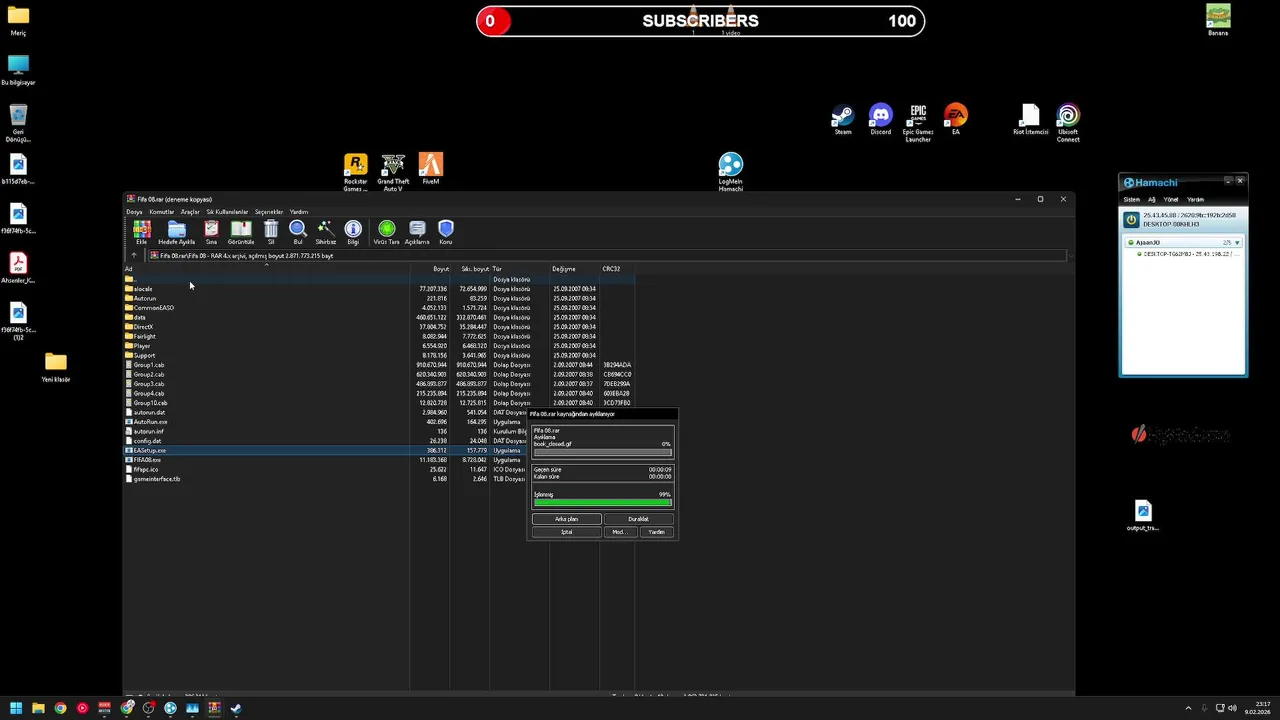Click the Sil trash icon
Screen dimensions: 1280x720
[271, 233]
